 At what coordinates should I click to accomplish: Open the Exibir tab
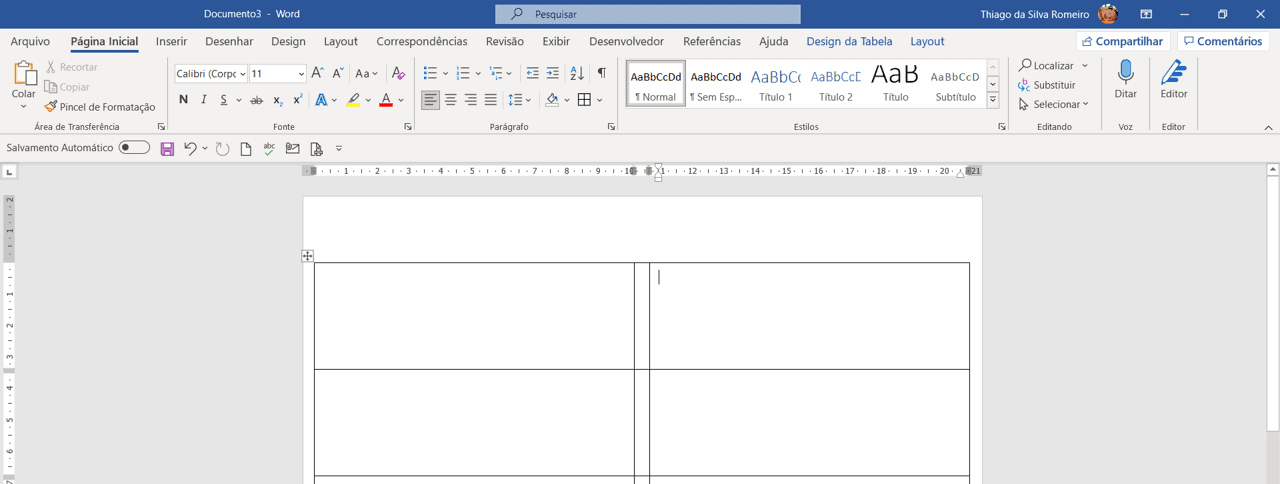[556, 42]
